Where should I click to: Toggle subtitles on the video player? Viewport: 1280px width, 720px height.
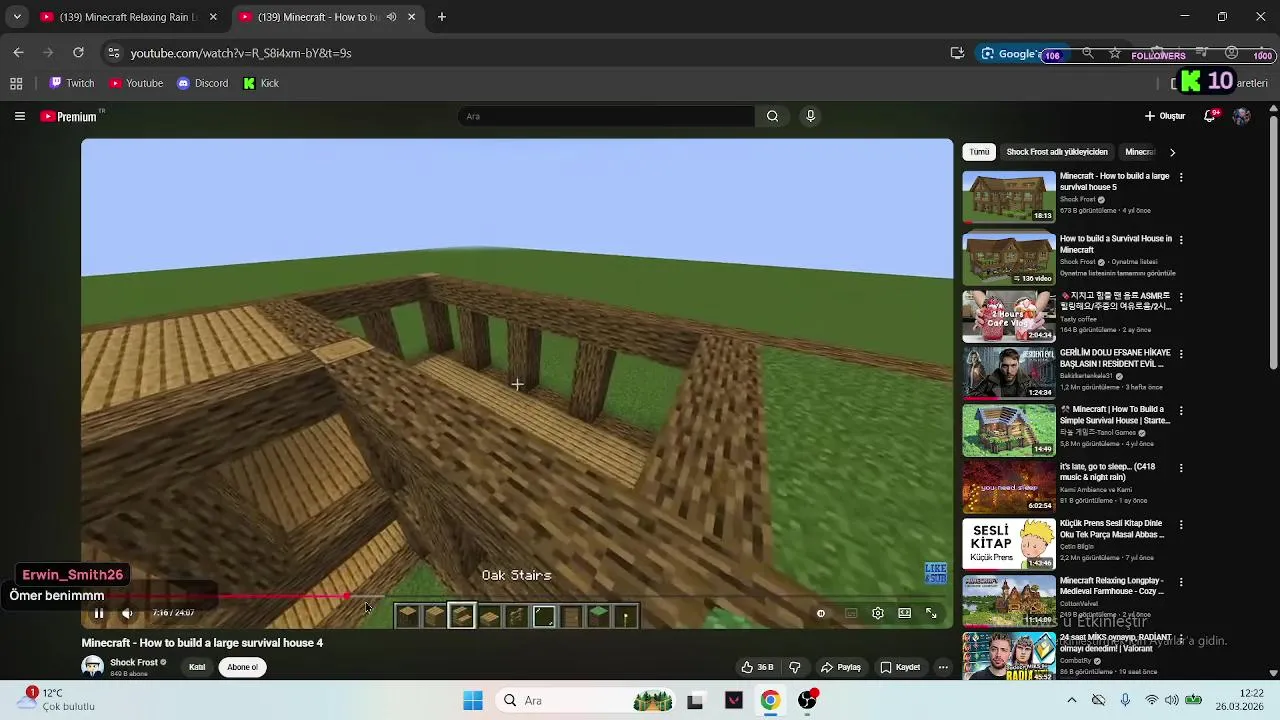coord(851,613)
